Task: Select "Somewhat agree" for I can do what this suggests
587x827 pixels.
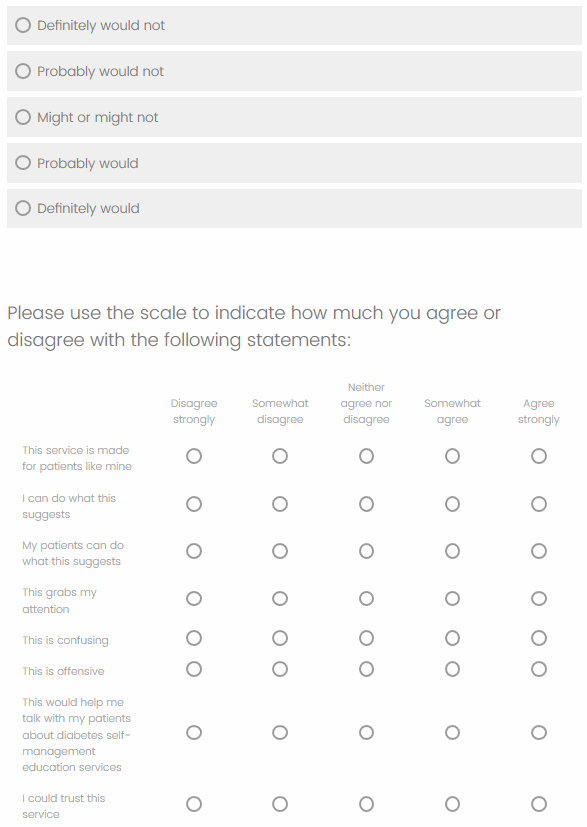Action: pos(453,504)
